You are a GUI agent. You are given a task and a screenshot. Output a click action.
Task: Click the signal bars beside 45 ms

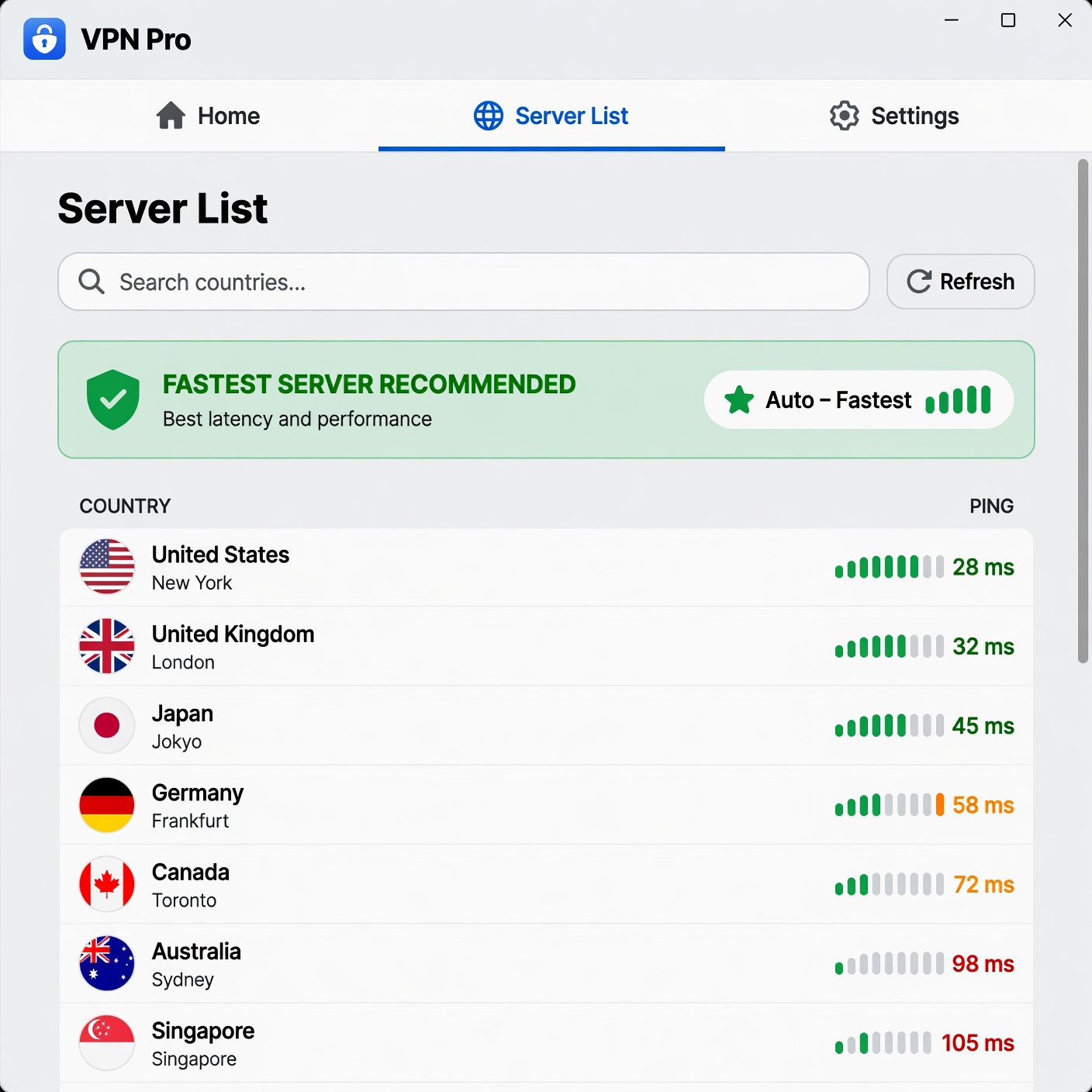[x=890, y=726]
